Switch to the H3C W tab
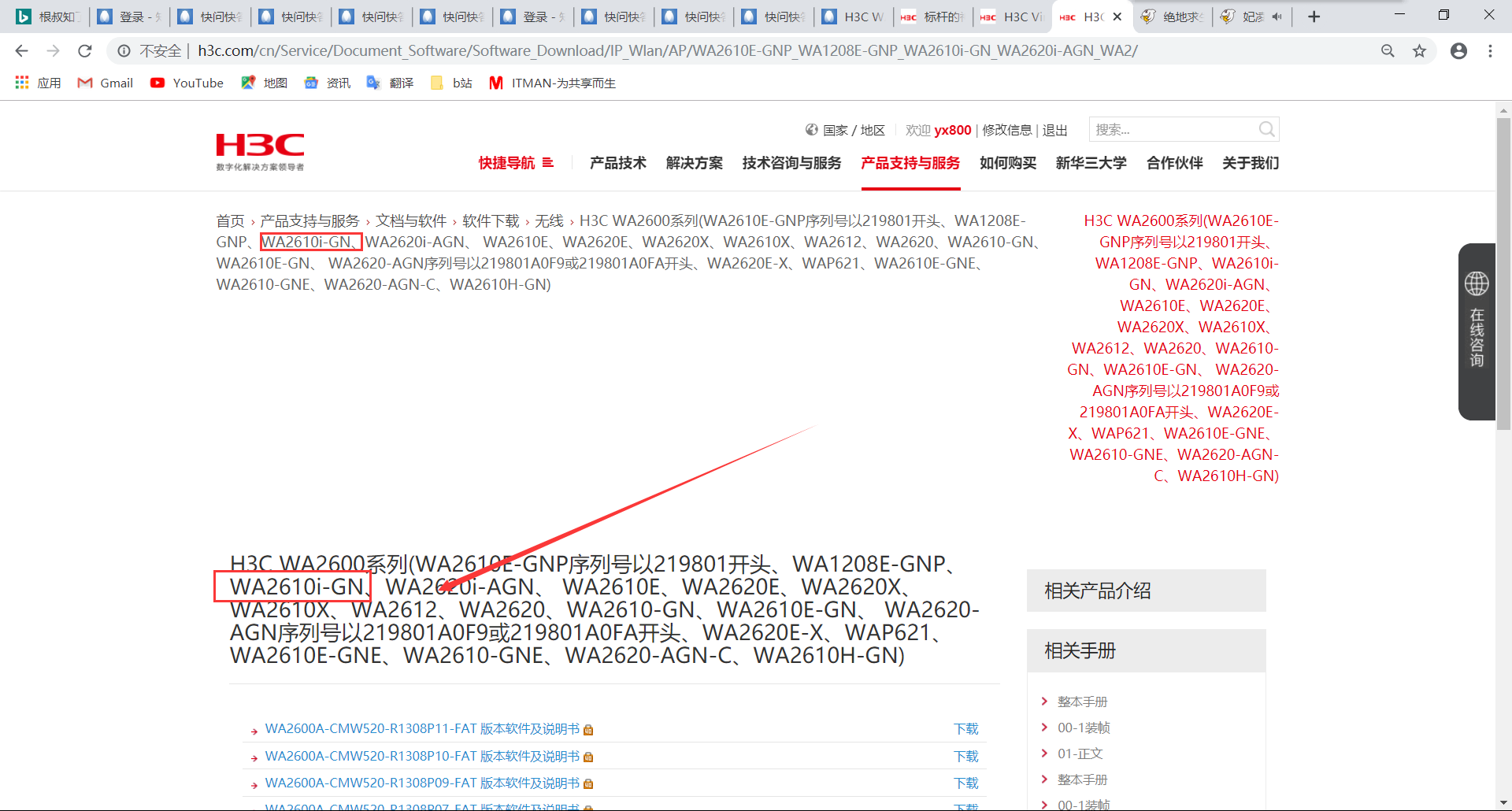The width and height of the screenshot is (1512, 811). coord(854,17)
